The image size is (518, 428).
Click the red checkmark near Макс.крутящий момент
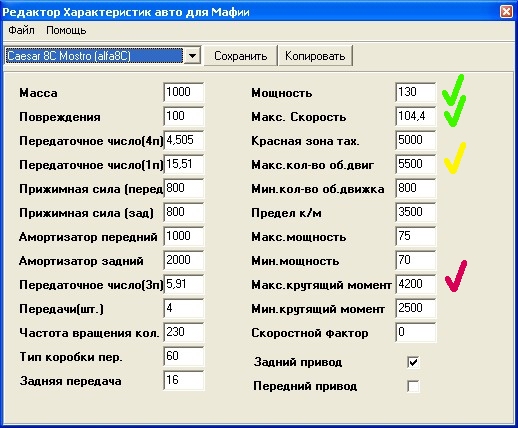click(x=456, y=276)
